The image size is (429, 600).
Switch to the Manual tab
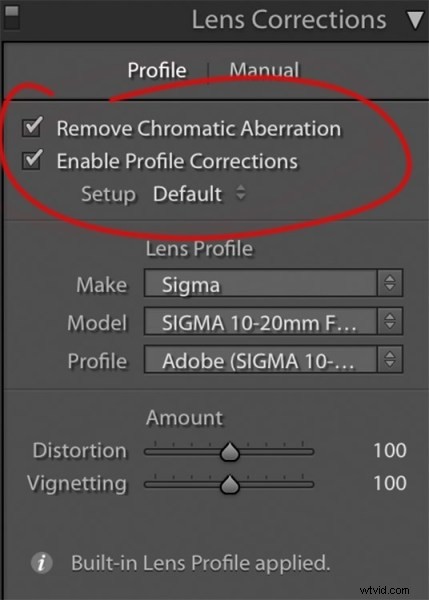264,70
